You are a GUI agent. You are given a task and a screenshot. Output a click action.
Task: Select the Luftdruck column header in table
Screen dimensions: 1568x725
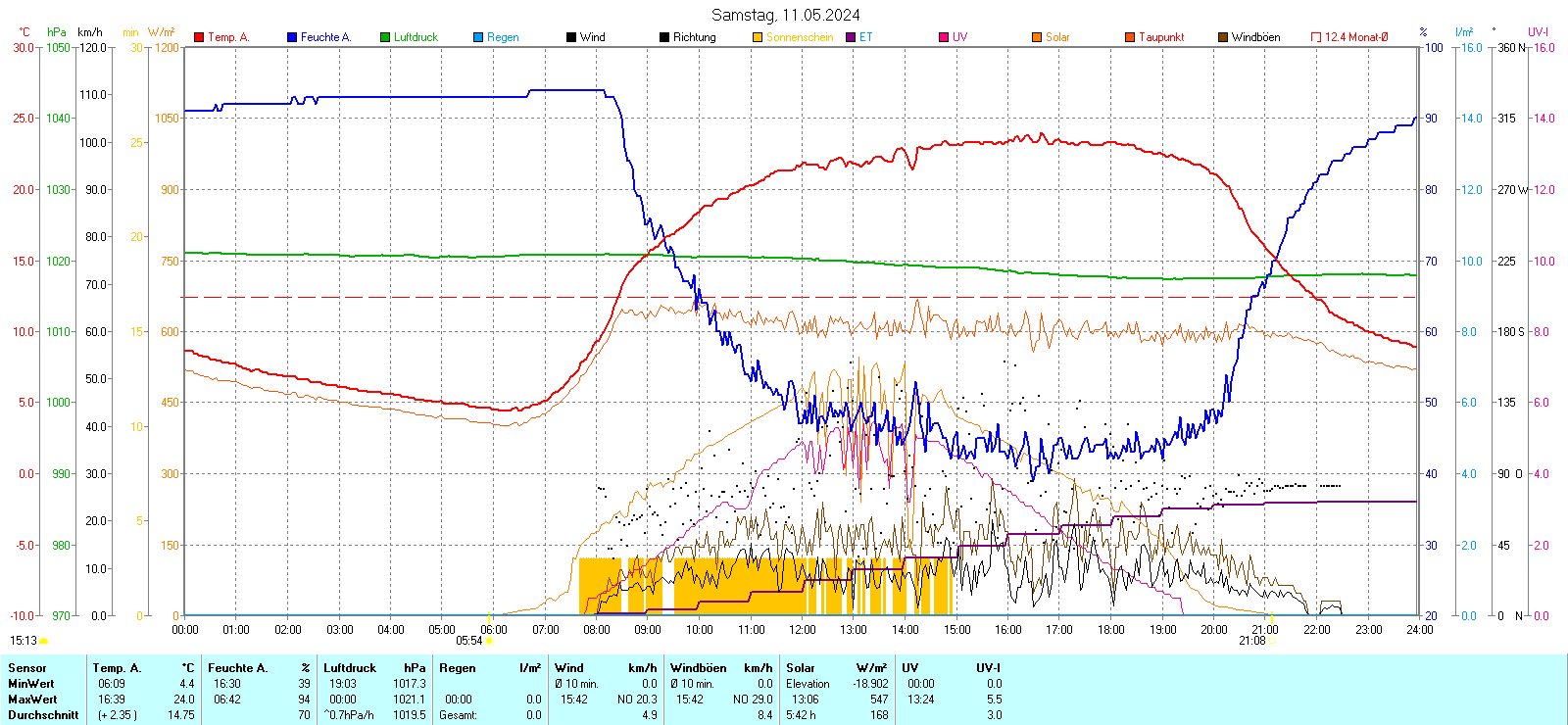pyautogui.click(x=350, y=668)
